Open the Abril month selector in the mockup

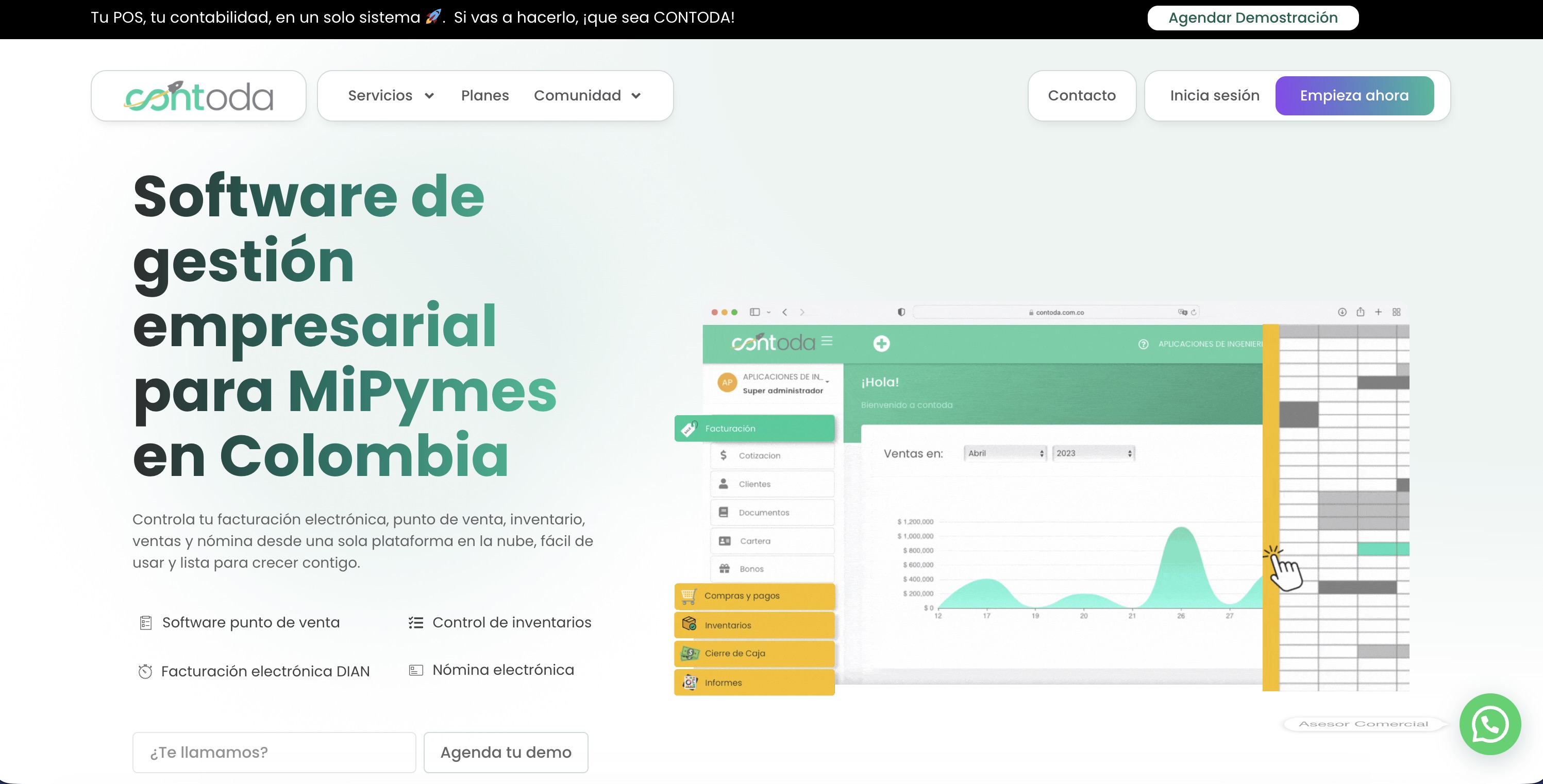click(x=1004, y=454)
